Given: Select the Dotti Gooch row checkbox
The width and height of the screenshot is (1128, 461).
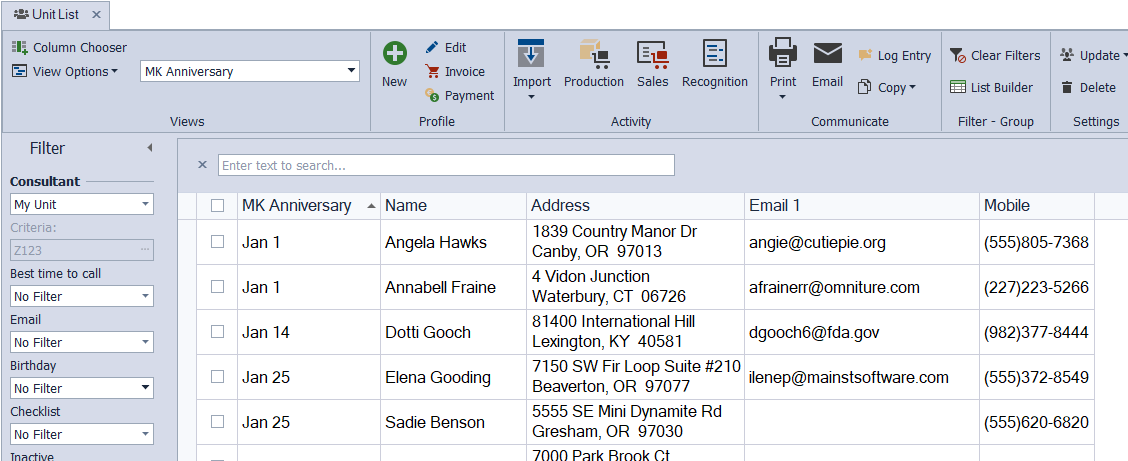Looking at the screenshot, I should [218, 332].
